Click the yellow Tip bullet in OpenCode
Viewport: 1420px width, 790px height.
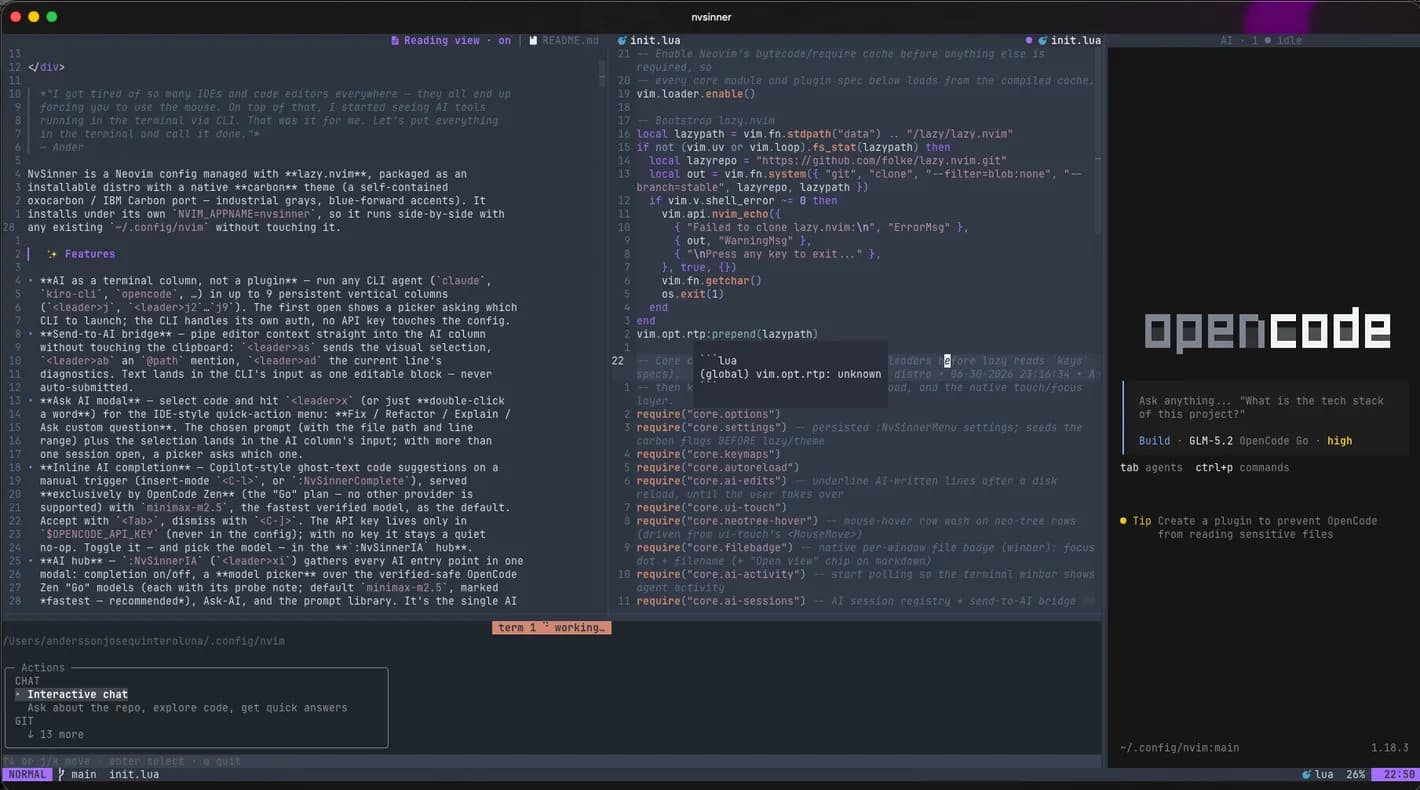coord(1123,521)
